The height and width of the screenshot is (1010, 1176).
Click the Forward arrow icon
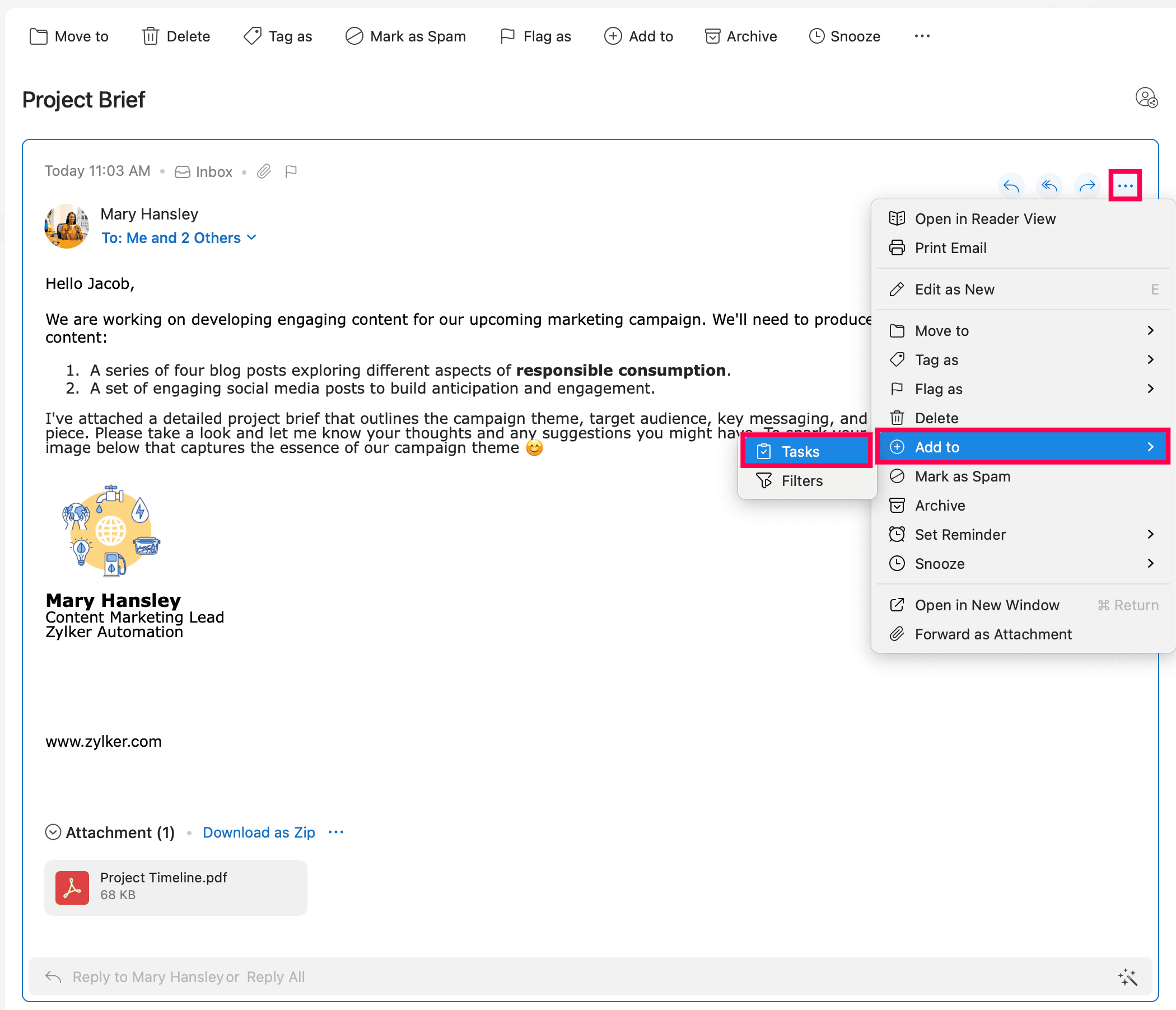pyautogui.click(x=1087, y=185)
